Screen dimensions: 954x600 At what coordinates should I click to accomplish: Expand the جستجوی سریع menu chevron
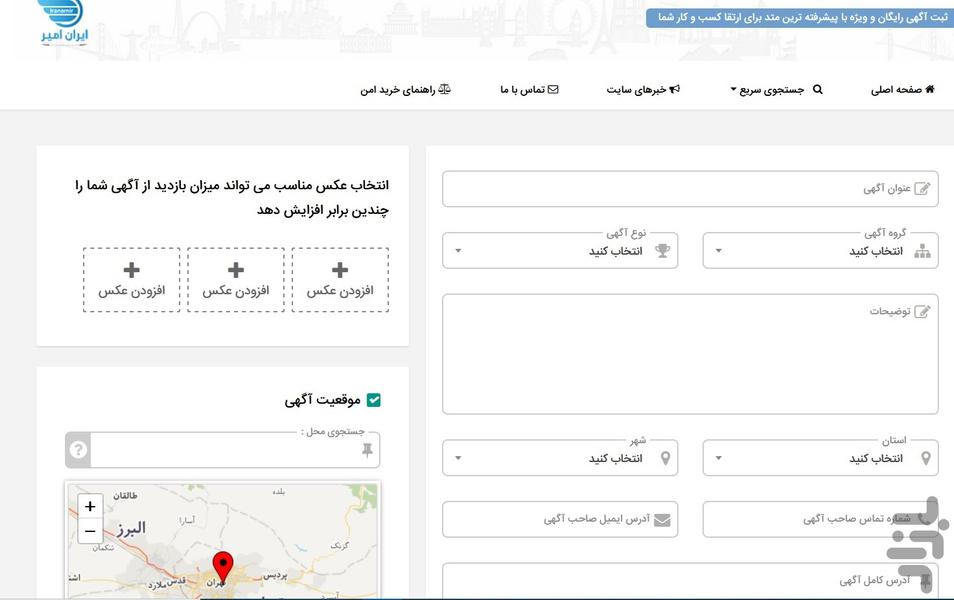coord(734,89)
